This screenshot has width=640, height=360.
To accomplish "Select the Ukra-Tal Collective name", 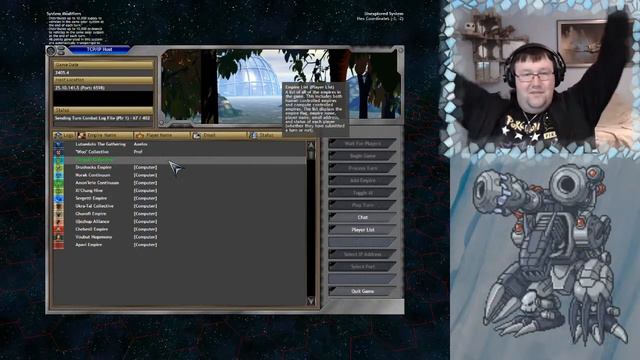I will coord(94,206).
